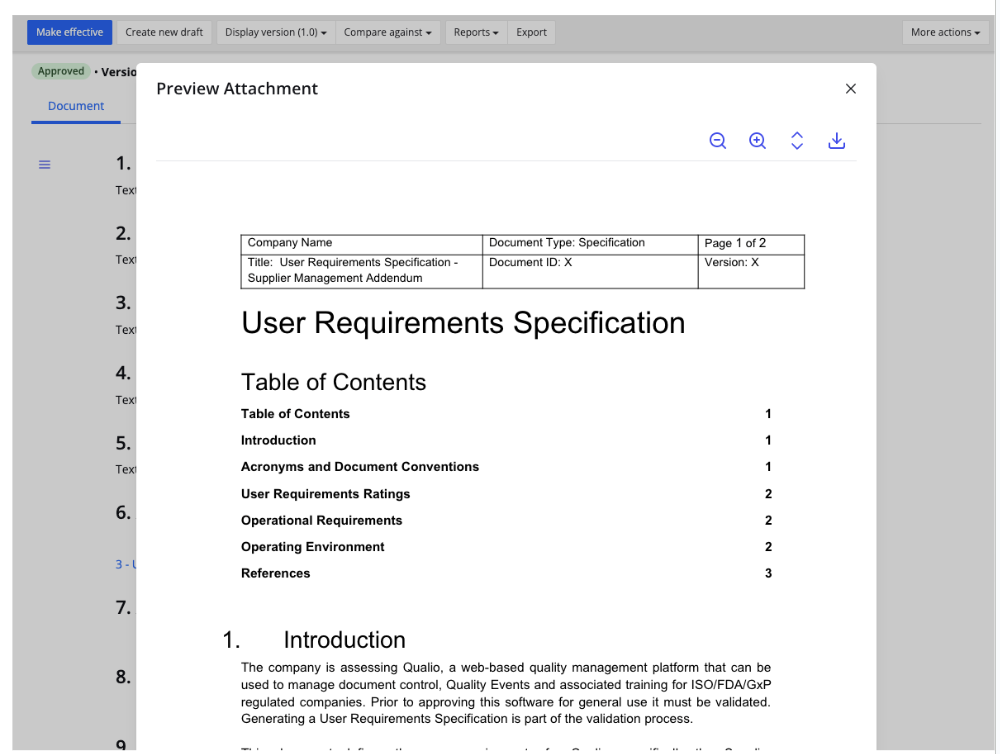Click Create new draft
This screenshot has height=754, width=1000.
164,32
